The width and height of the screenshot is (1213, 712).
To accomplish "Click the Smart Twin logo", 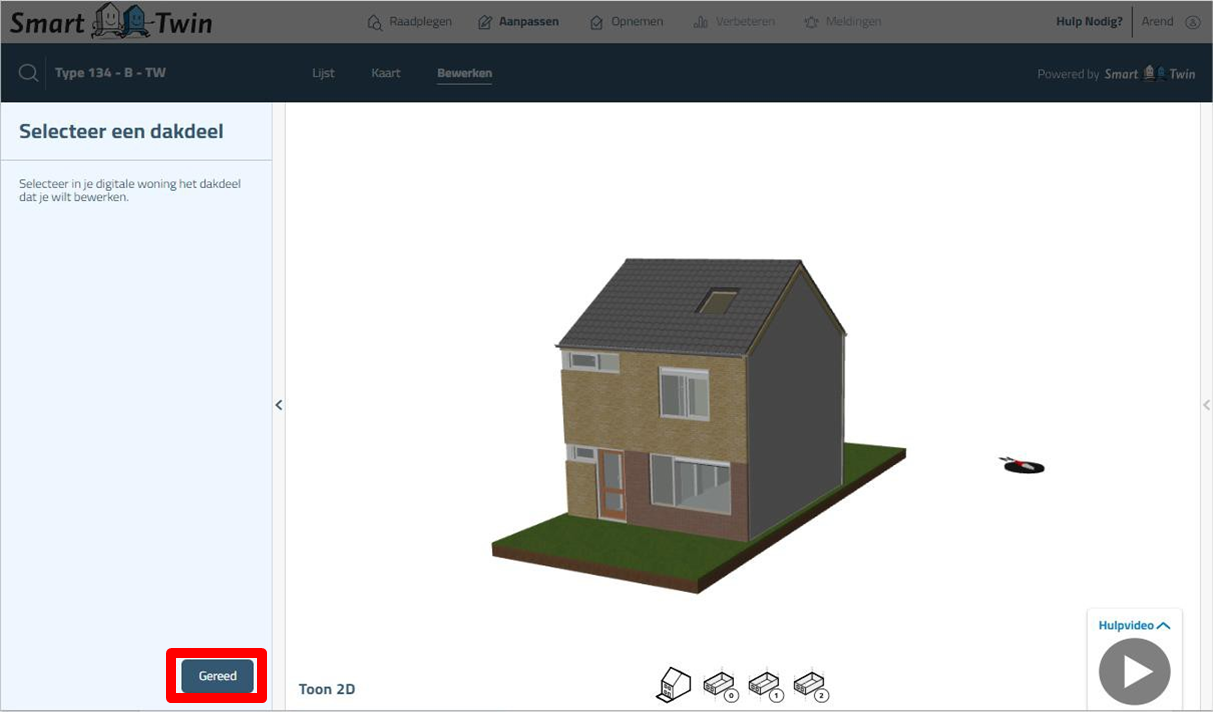I will pos(111,22).
